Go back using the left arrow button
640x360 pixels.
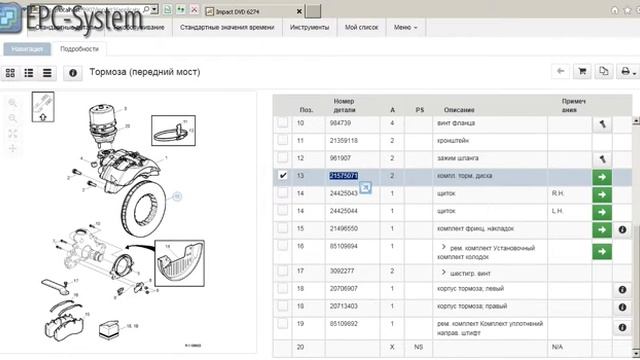560,71
